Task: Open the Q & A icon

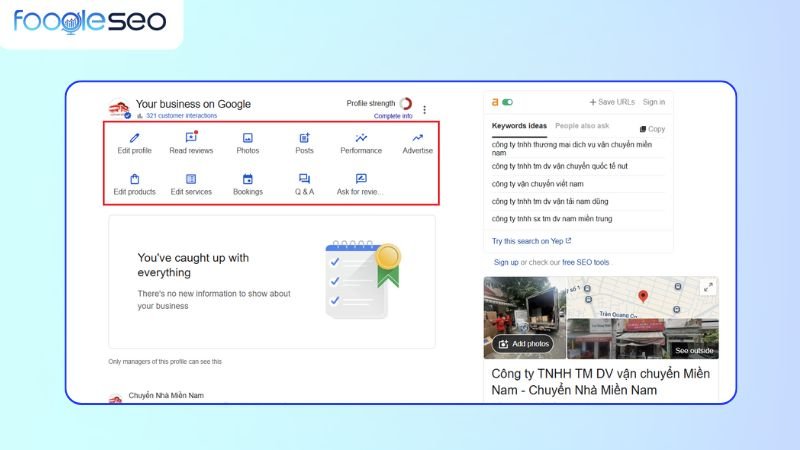Action: pos(304,179)
